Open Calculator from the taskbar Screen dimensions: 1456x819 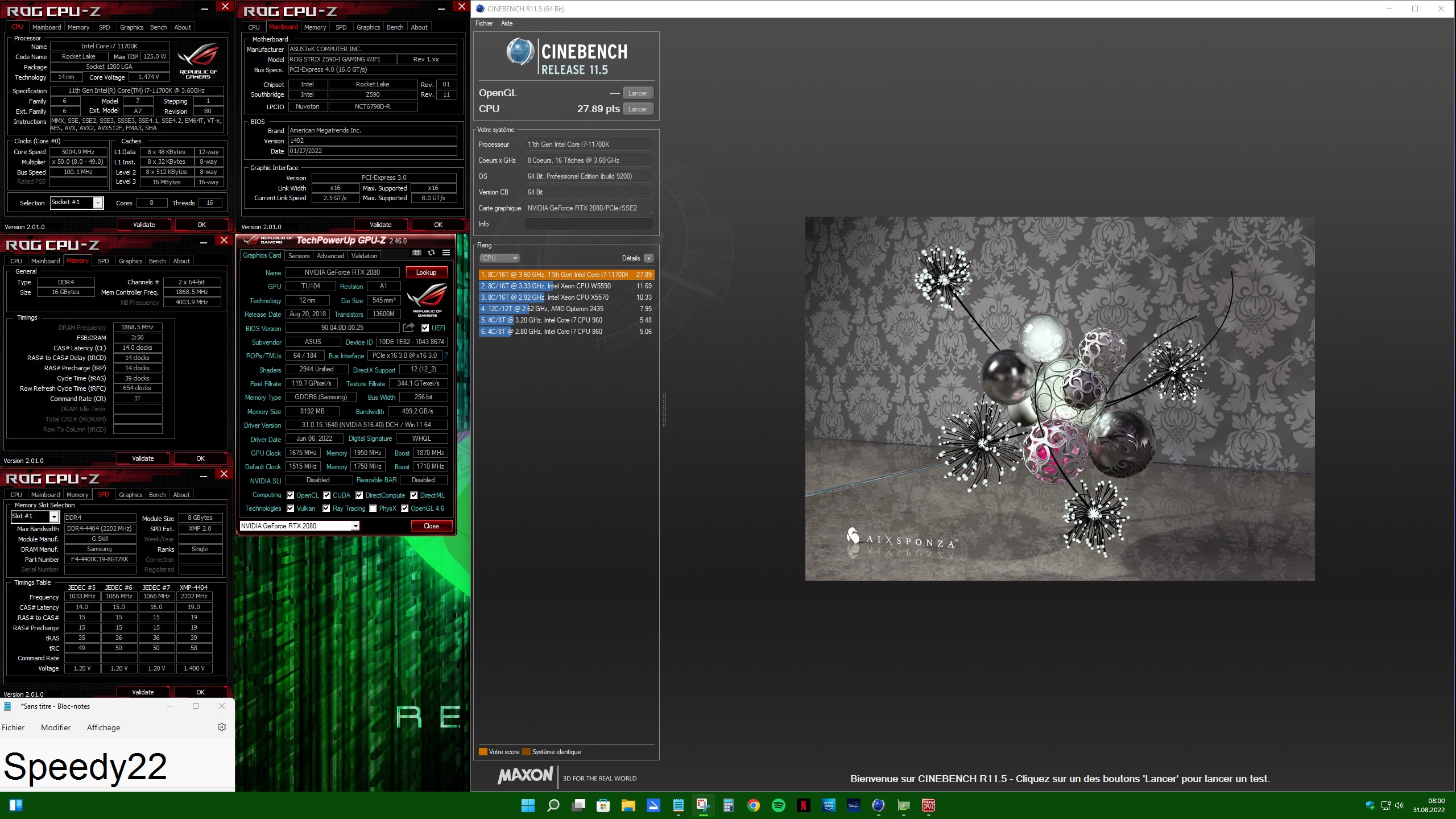tap(728, 805)
